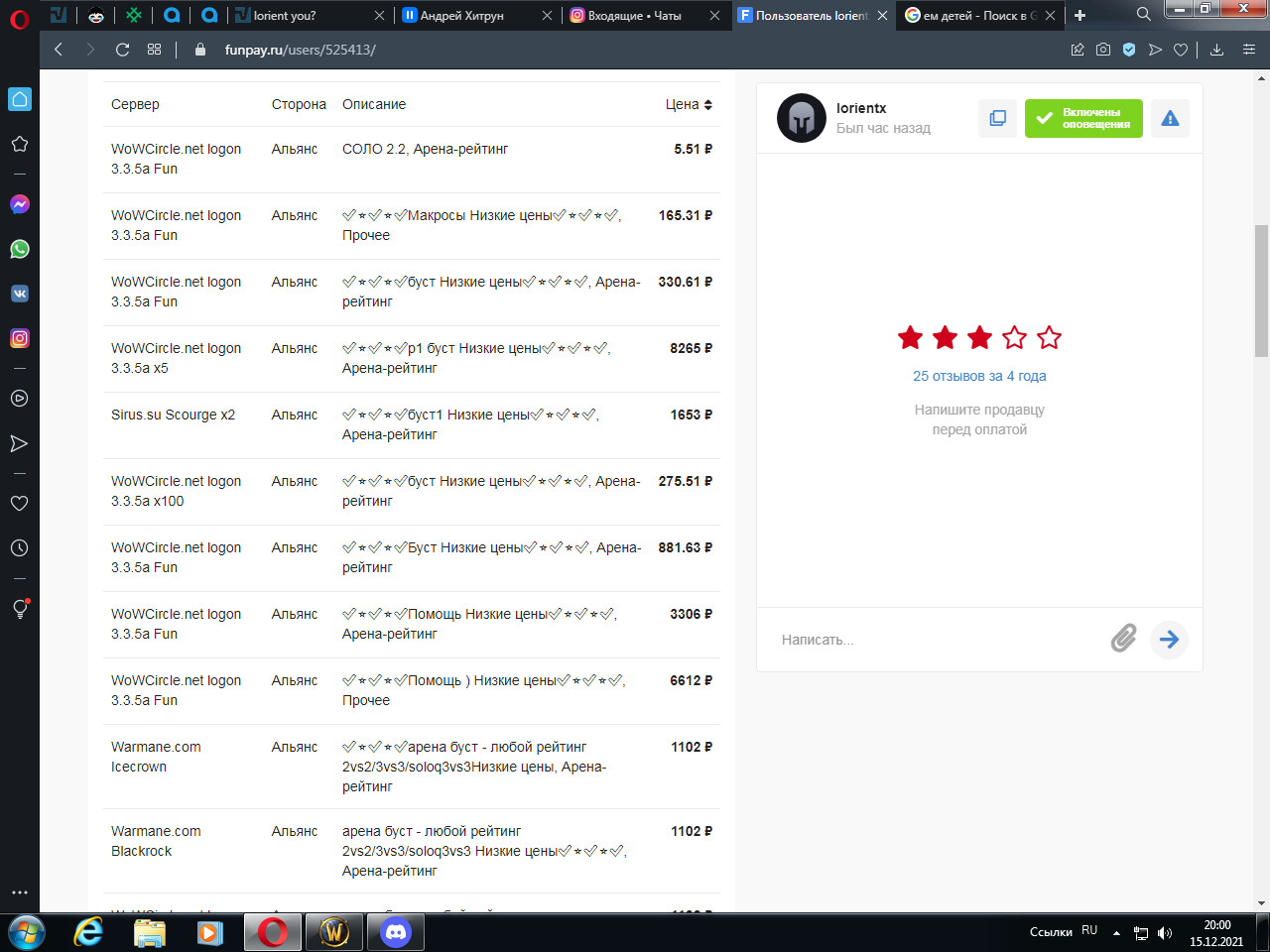Click the warning report user icon
The height and width of the screenshot is (952, 1270).
[1170, 119]
